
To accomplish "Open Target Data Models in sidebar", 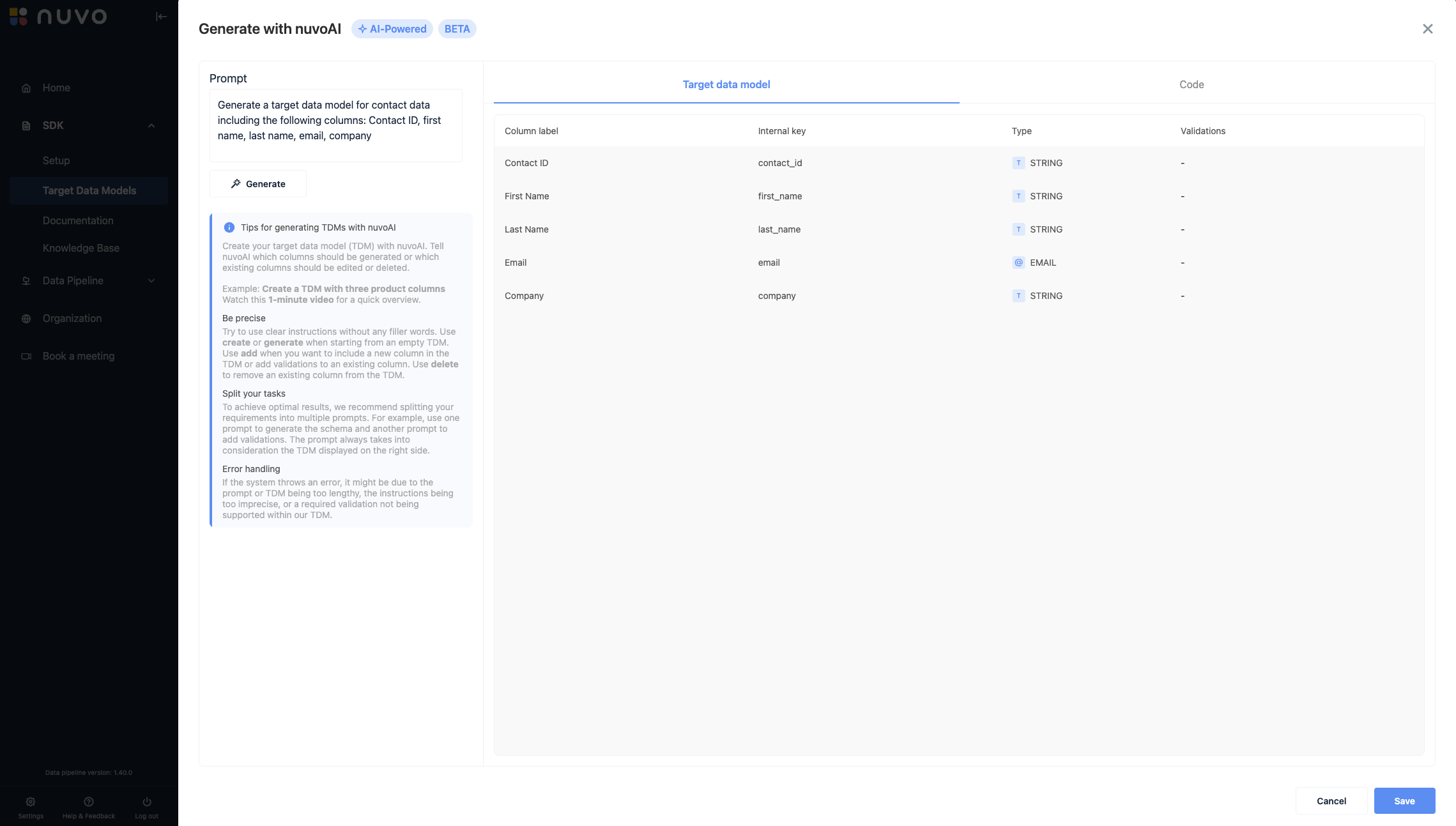I will pos(89,190).
